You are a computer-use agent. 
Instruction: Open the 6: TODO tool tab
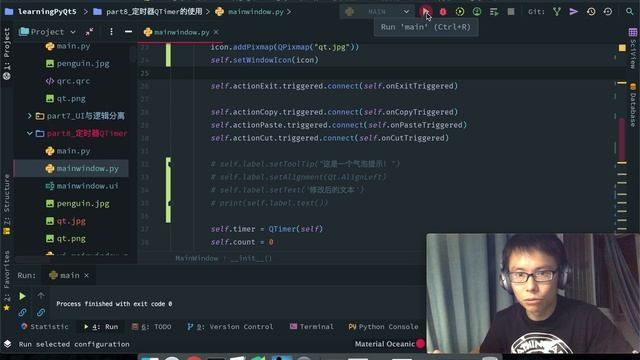point(151,327)
